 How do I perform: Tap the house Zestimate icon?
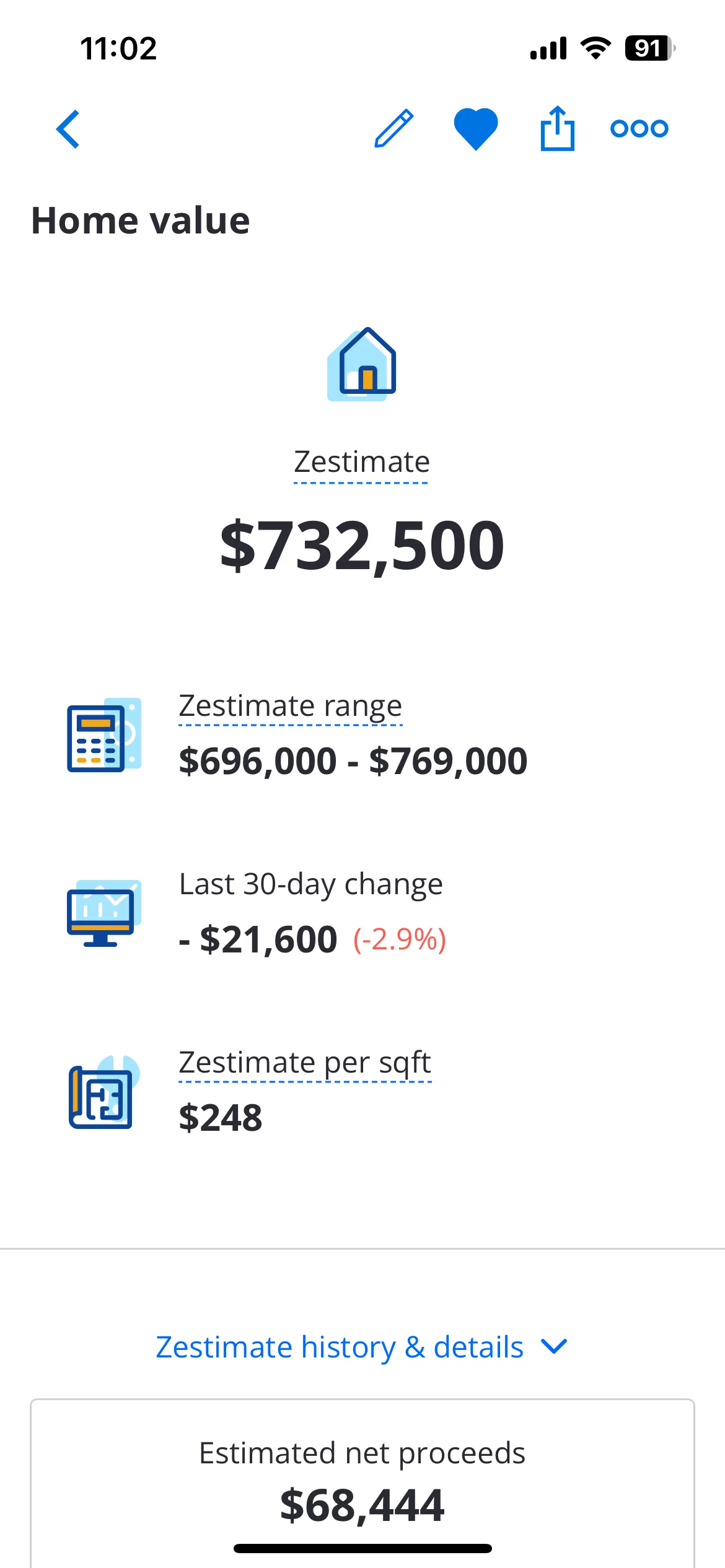(362, 364)
